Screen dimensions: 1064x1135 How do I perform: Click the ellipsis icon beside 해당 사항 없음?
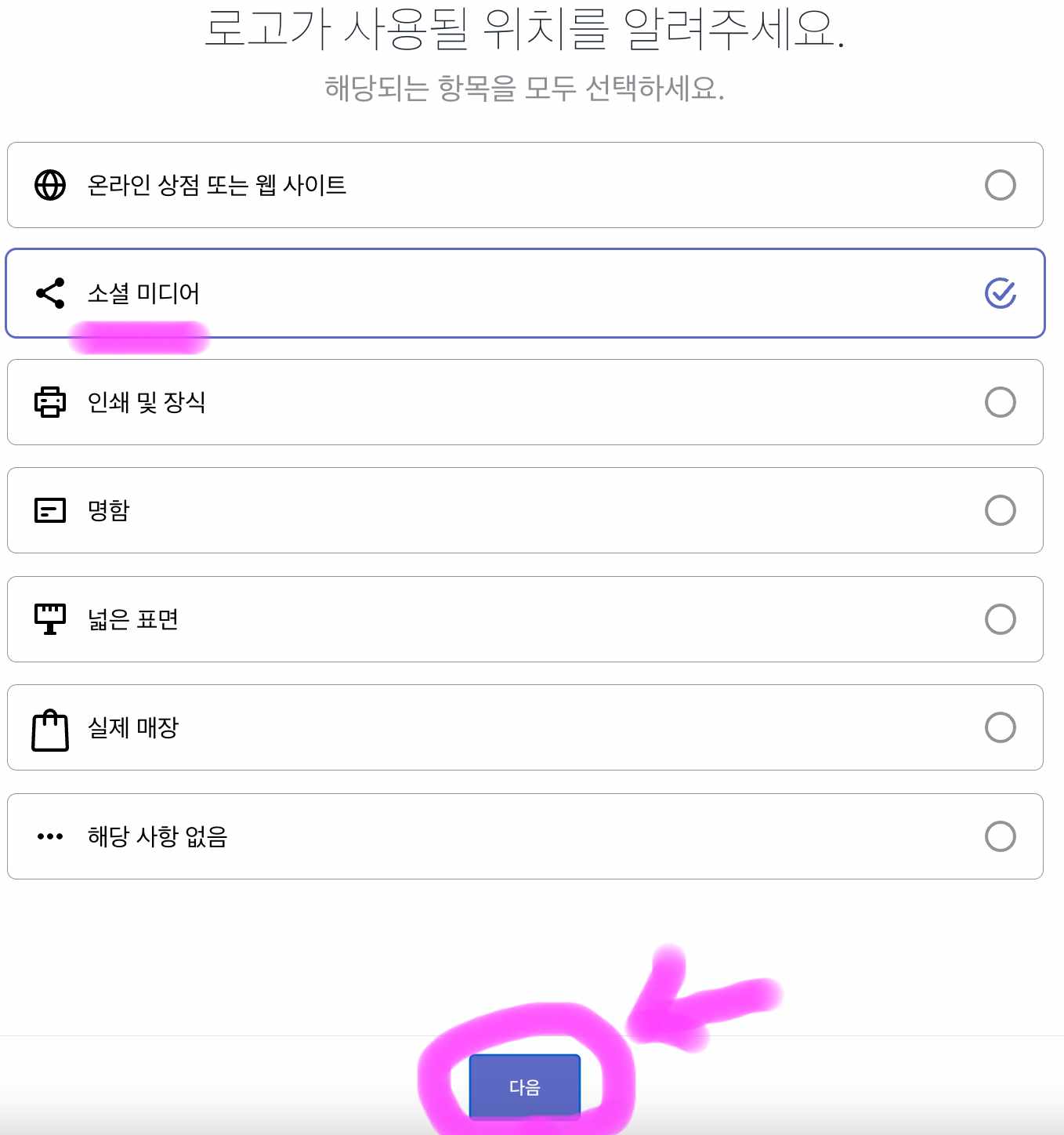coord(49,836)
